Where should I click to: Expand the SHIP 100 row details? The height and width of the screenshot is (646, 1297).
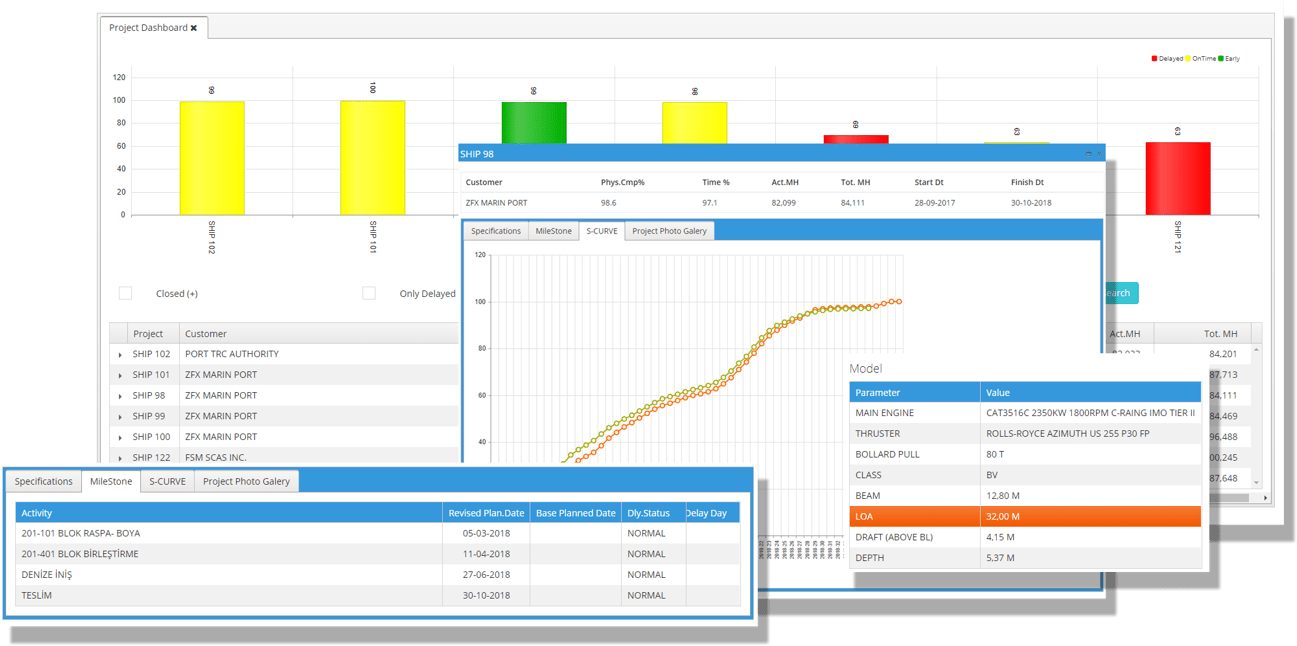(x=120, y=437)
